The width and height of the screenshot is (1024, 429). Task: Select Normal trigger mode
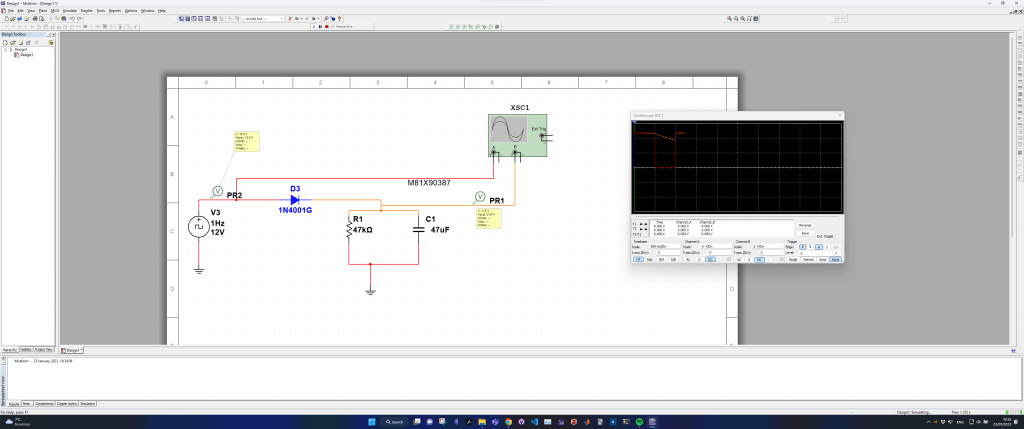pyautogui.click(x=808, y=259)
